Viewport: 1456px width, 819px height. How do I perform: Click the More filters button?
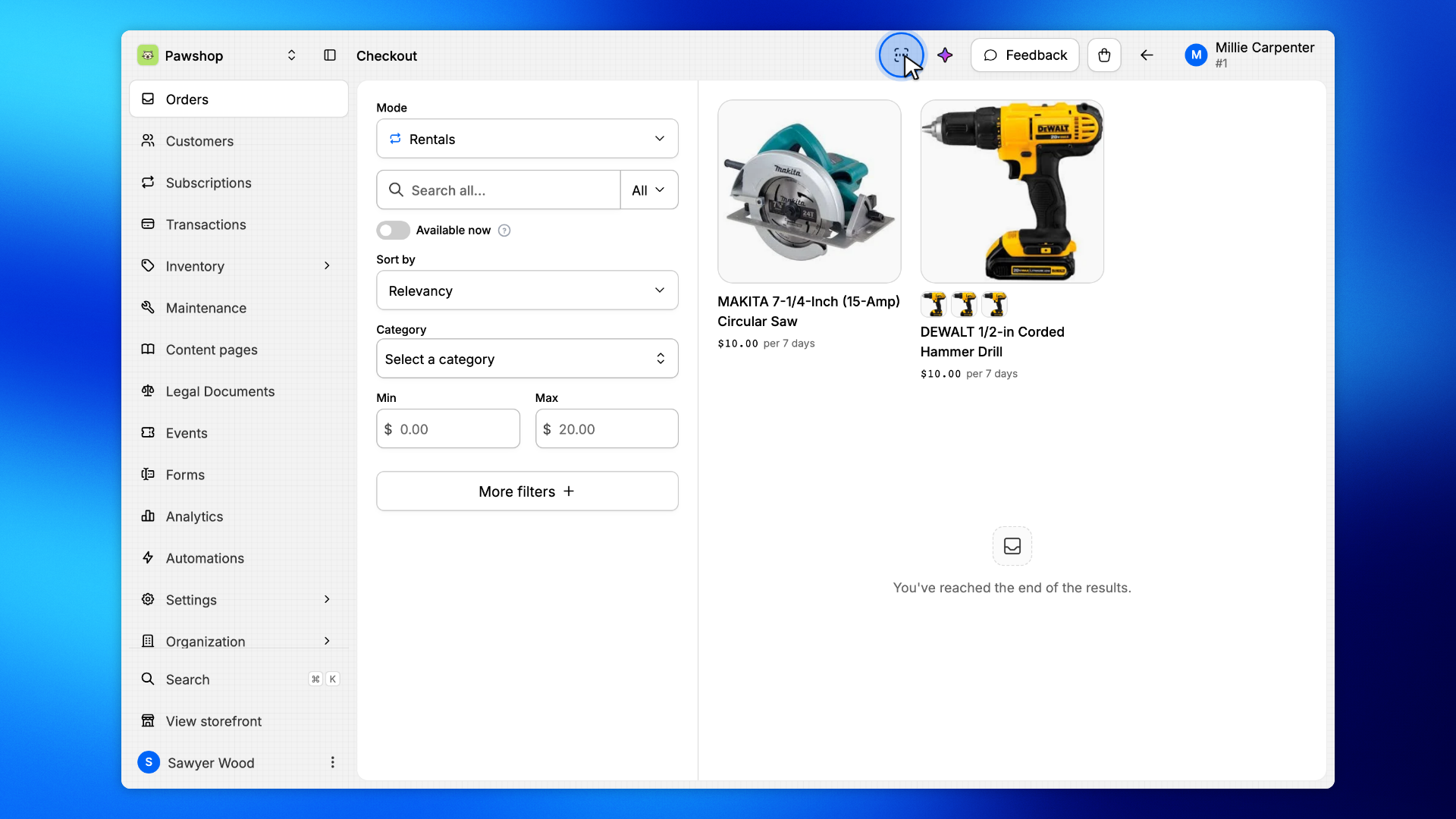[527, 491]
